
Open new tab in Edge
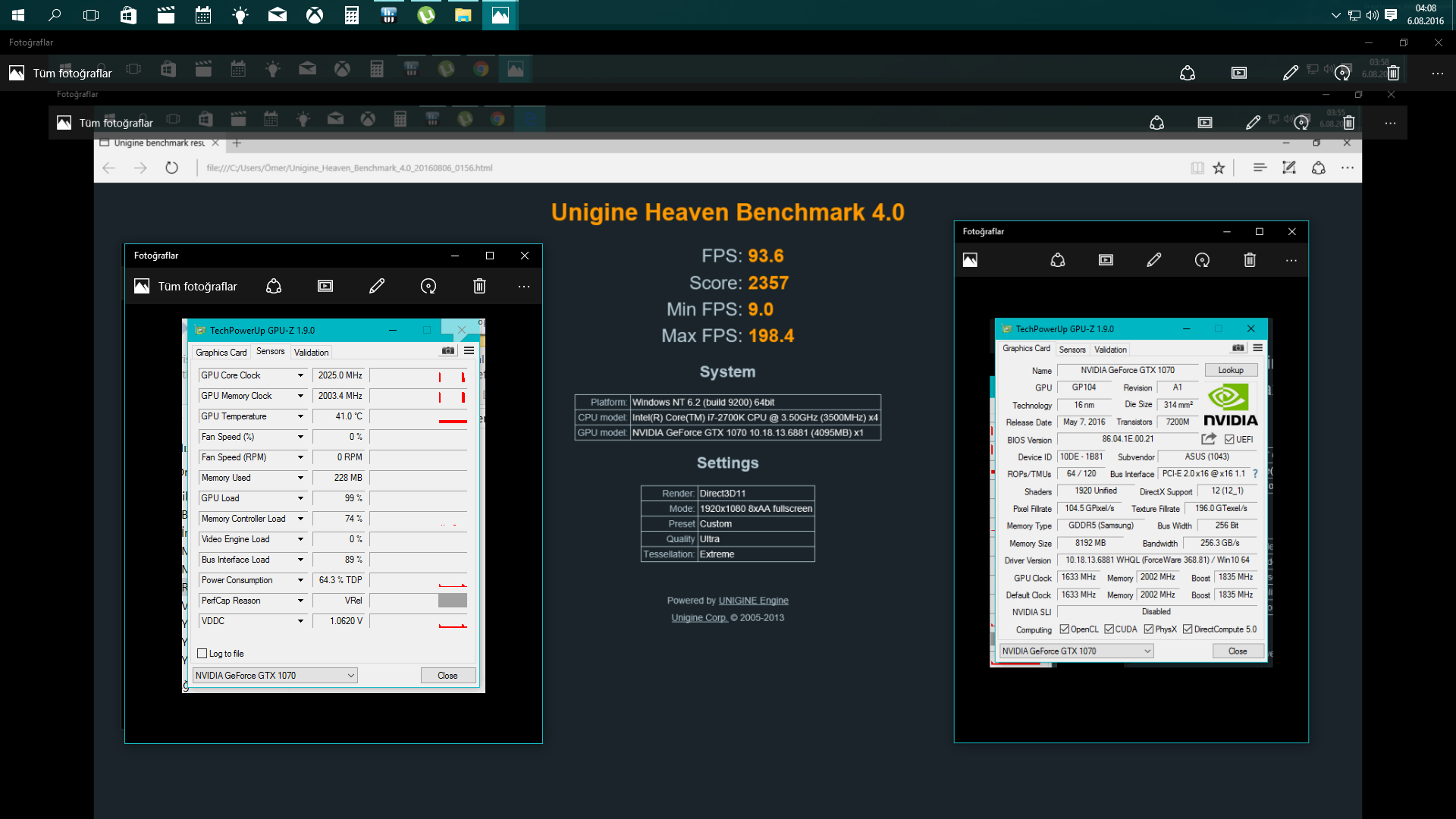point(237,143)
